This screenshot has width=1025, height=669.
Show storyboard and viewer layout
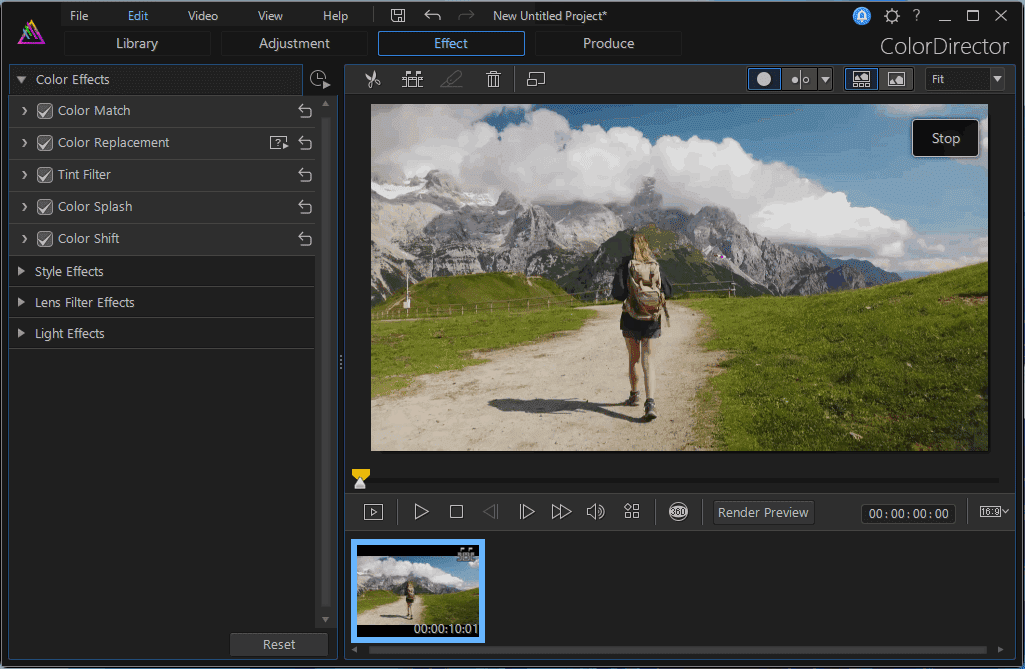pyautogui.click(x=862, y=79)
